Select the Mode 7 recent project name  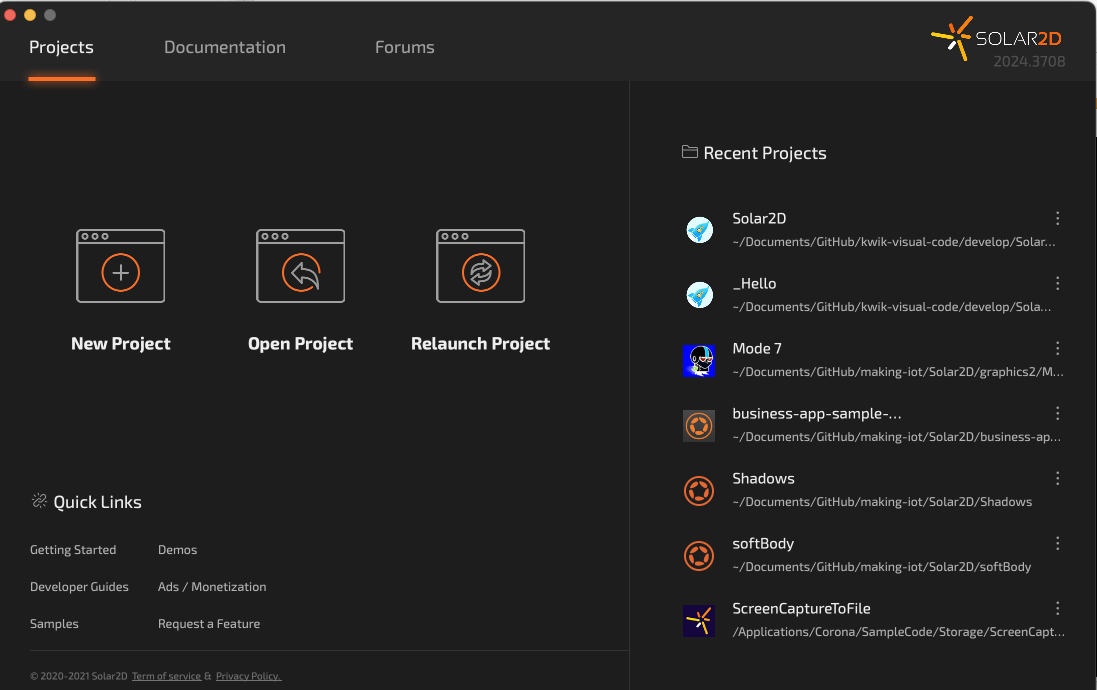point(757,348)
